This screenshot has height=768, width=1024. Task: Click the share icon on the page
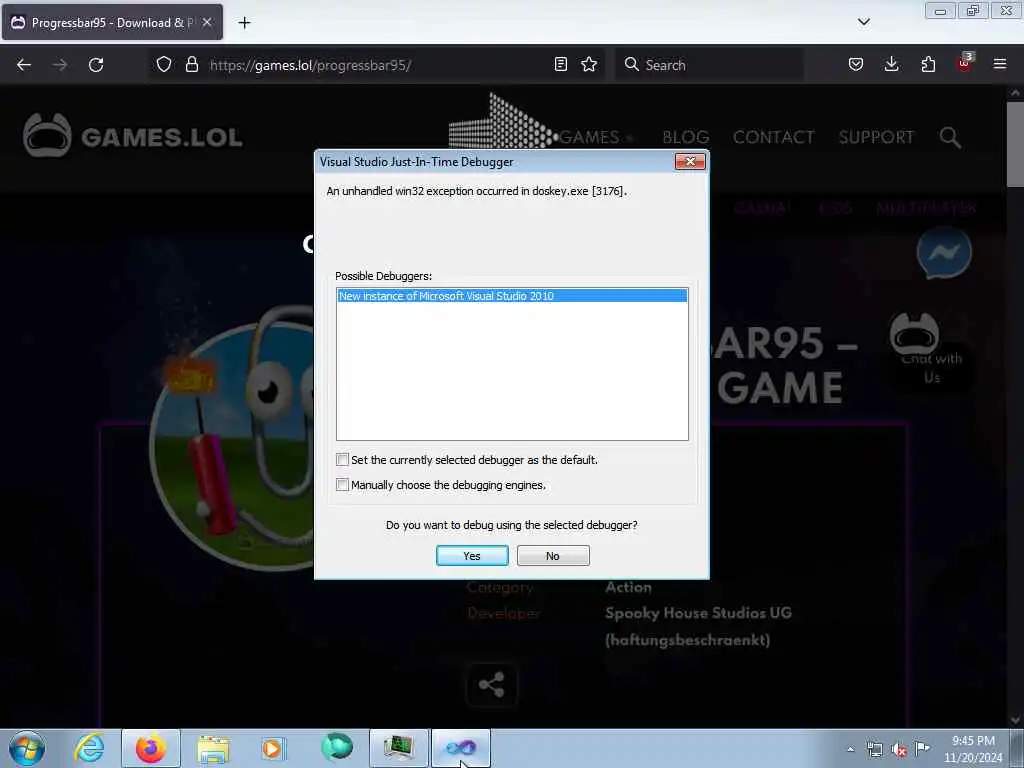pyautogui.click(x=491, y=685)
